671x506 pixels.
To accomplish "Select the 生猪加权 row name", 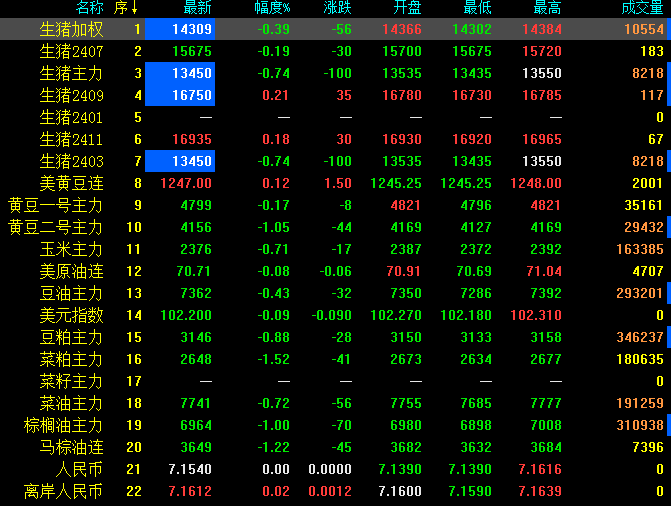I will [71, 30].
